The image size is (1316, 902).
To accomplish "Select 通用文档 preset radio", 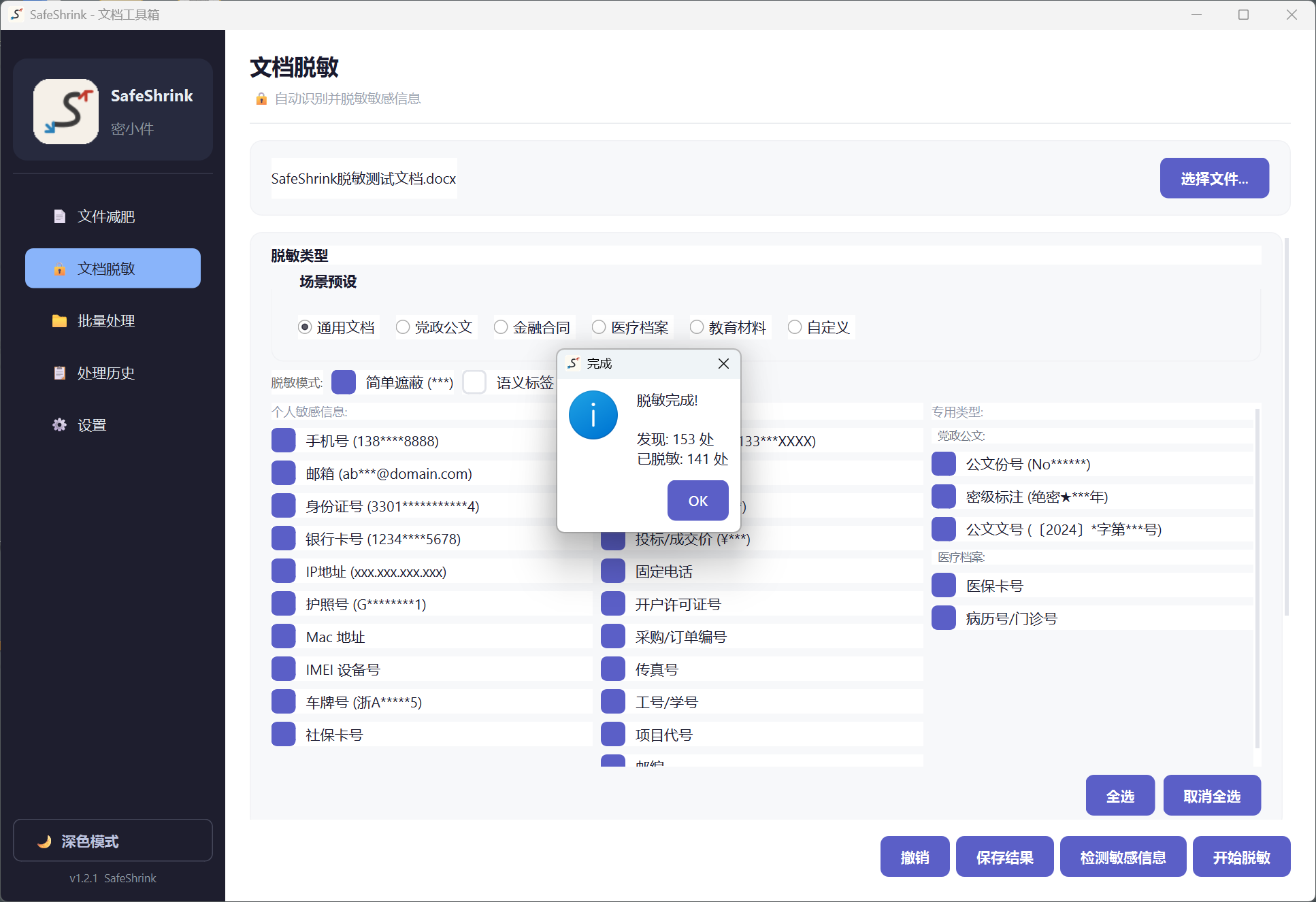I will [305, 327].
